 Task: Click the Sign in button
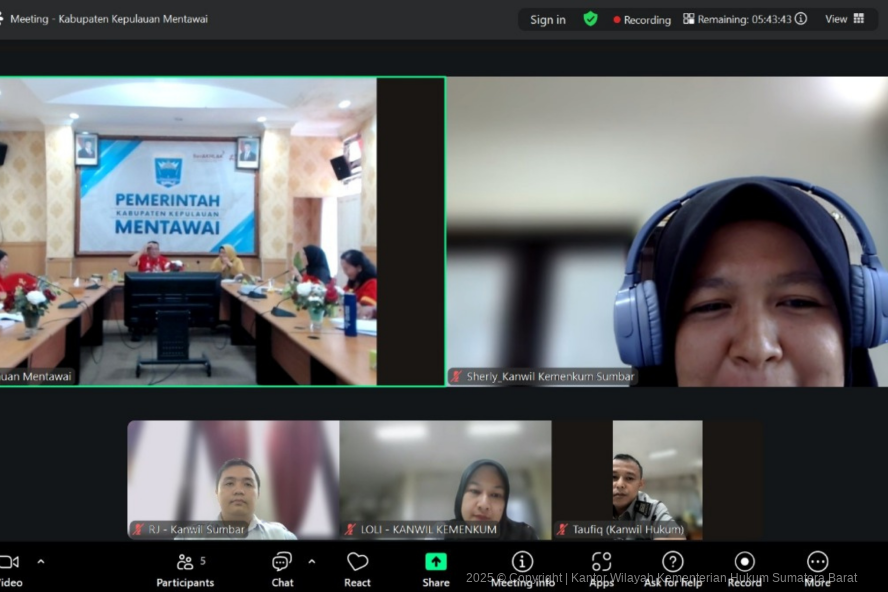[x=548, y=20]
